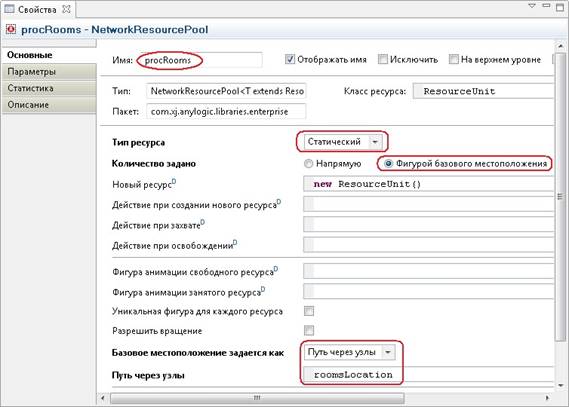Image resolution: width=569 pixels, height=407 pixels.
Task: Click the Тип ресурса label
Action: click(x=138, y=143)
